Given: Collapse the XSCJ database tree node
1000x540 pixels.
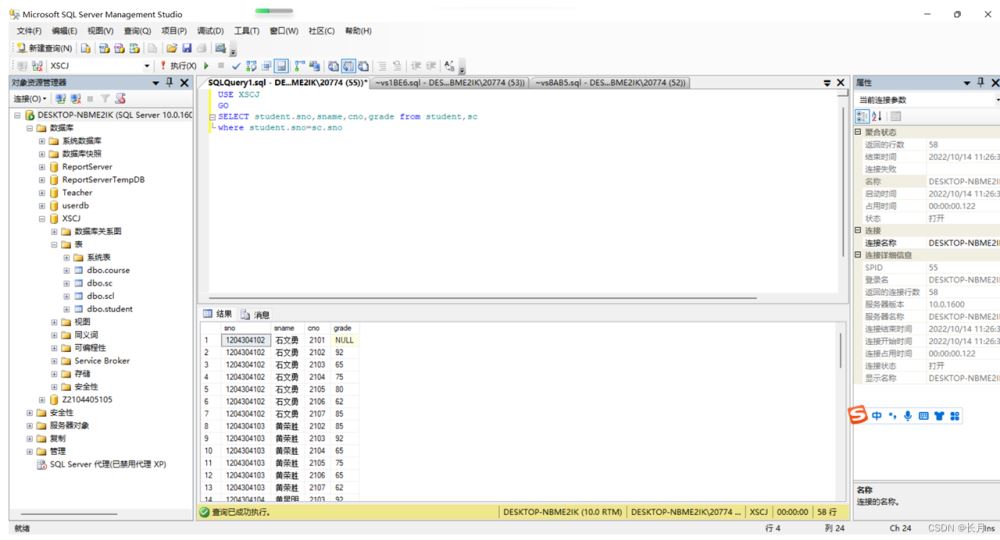Looking at the screenshot, I should tap(42, 218).
